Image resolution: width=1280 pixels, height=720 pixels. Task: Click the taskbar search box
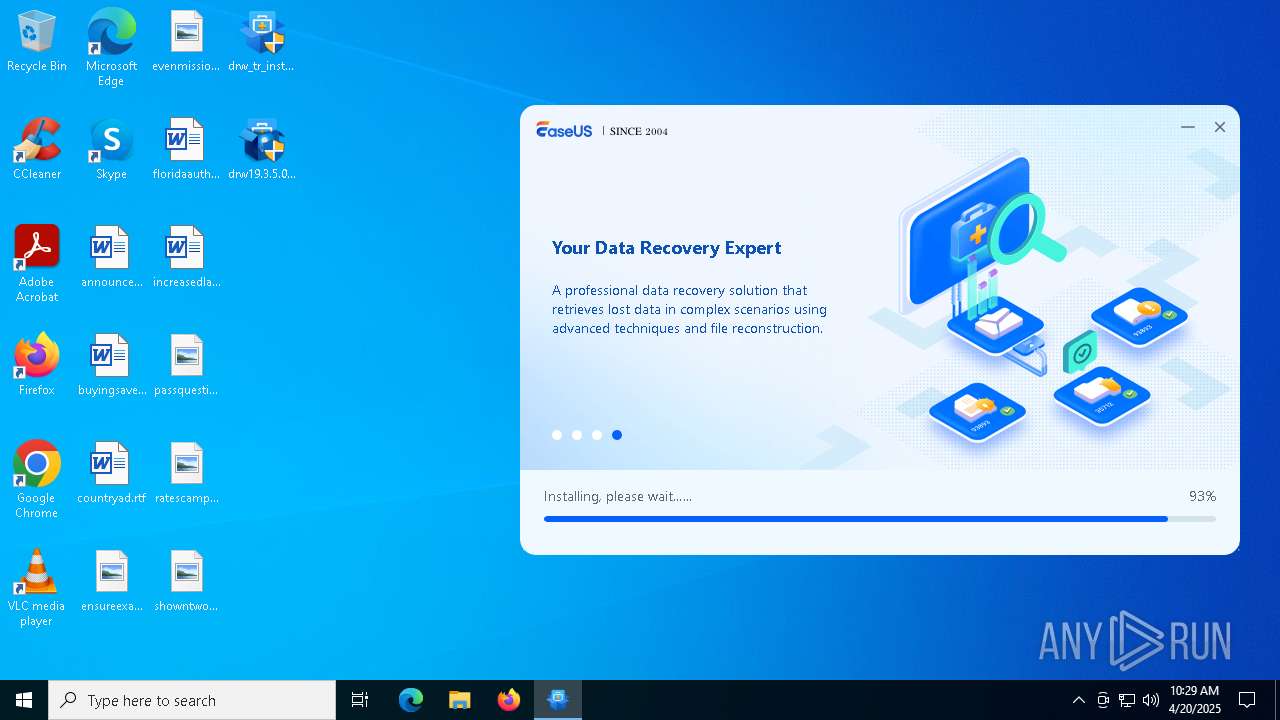point(192,700)
